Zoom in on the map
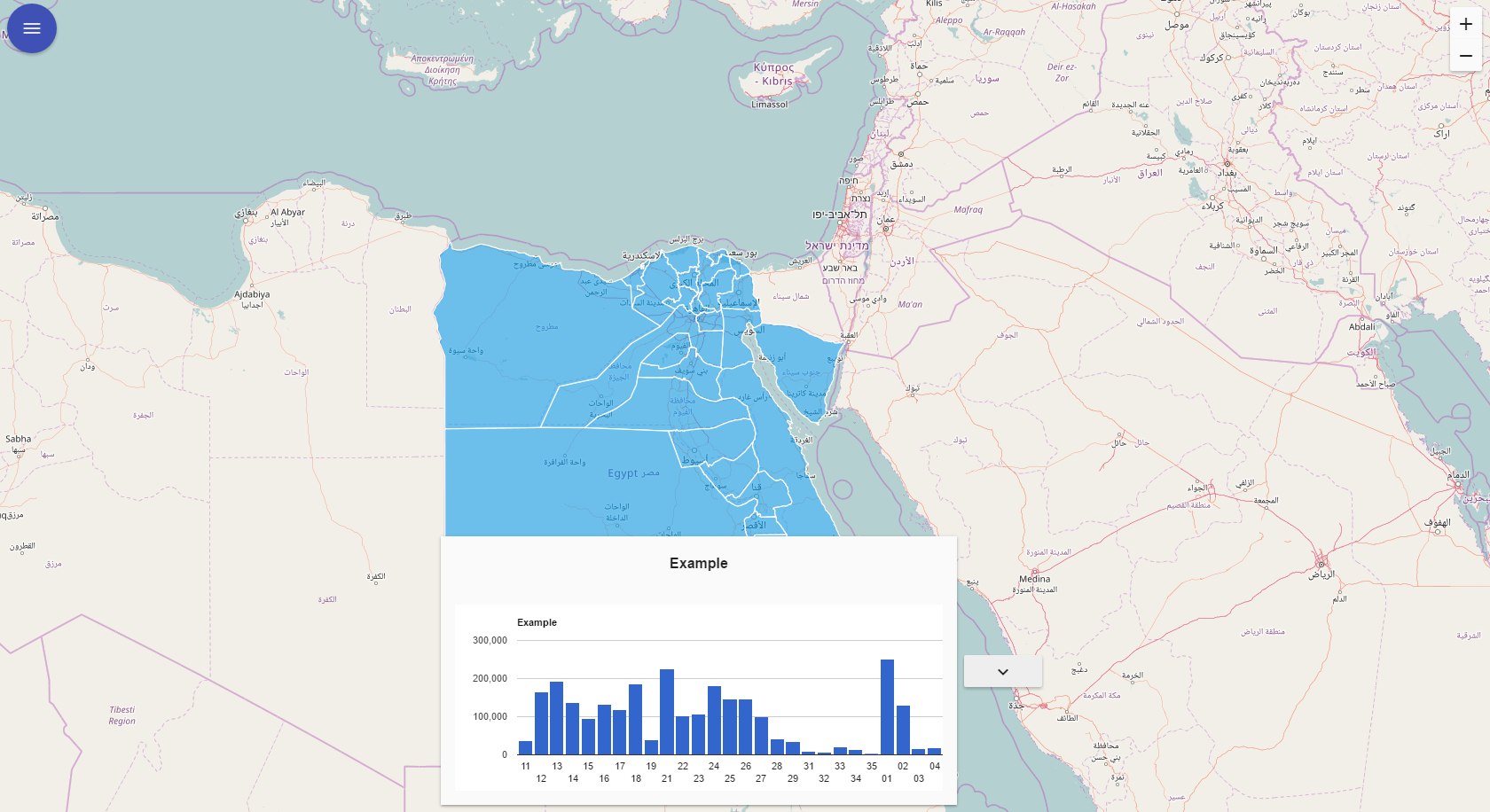The width and height of the screenshot is (1490, 812). pos(1465,25)
